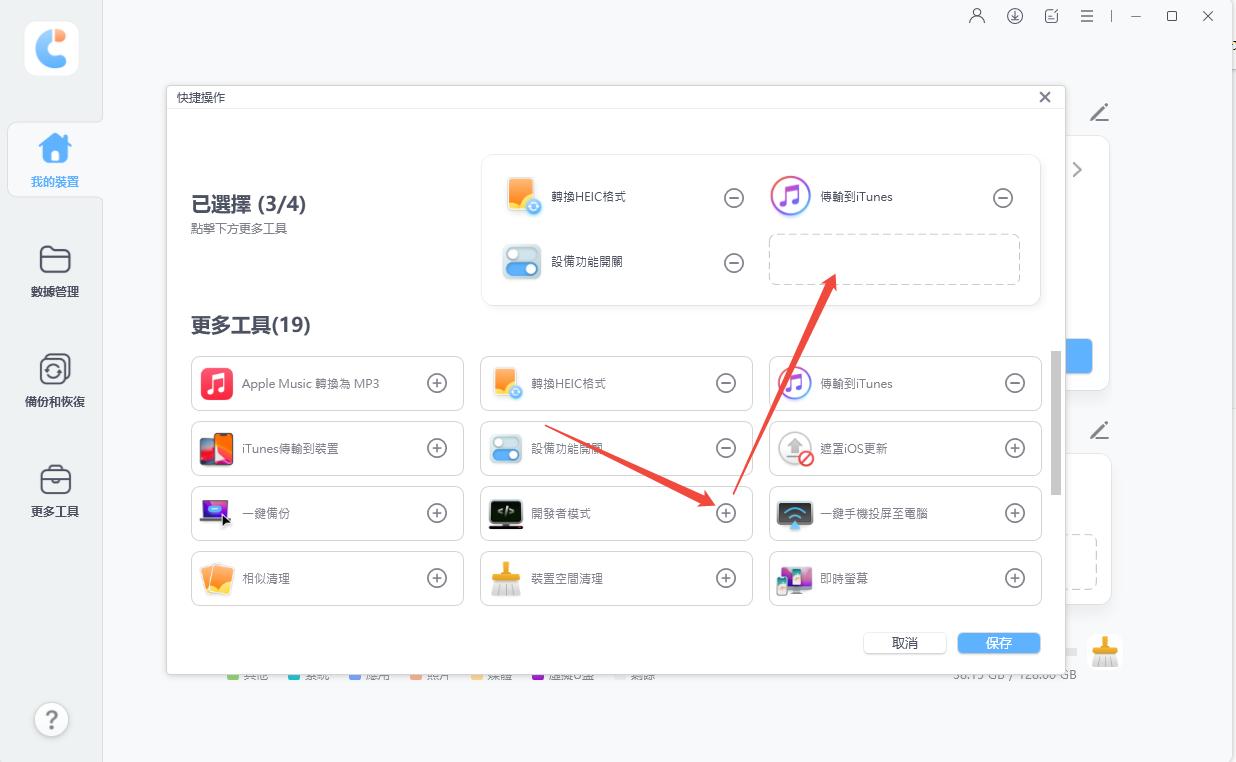1236x762 pixels.
Task: Add 裝置空間清理 to shortcuts
Action: pos(726,578)
